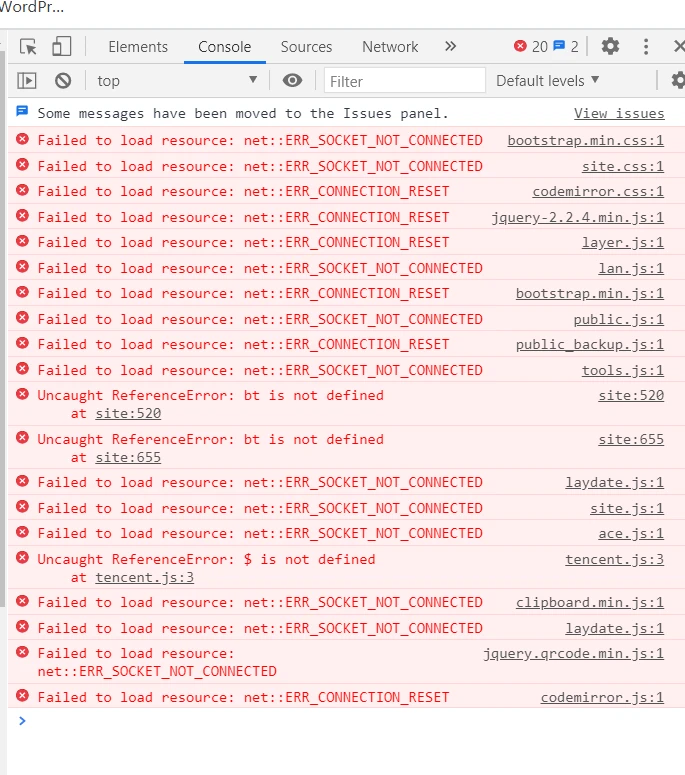The width and height of the screenshot is (685, 775).
Task: Open the Sources tab
Action: click(x=306, y=47)
